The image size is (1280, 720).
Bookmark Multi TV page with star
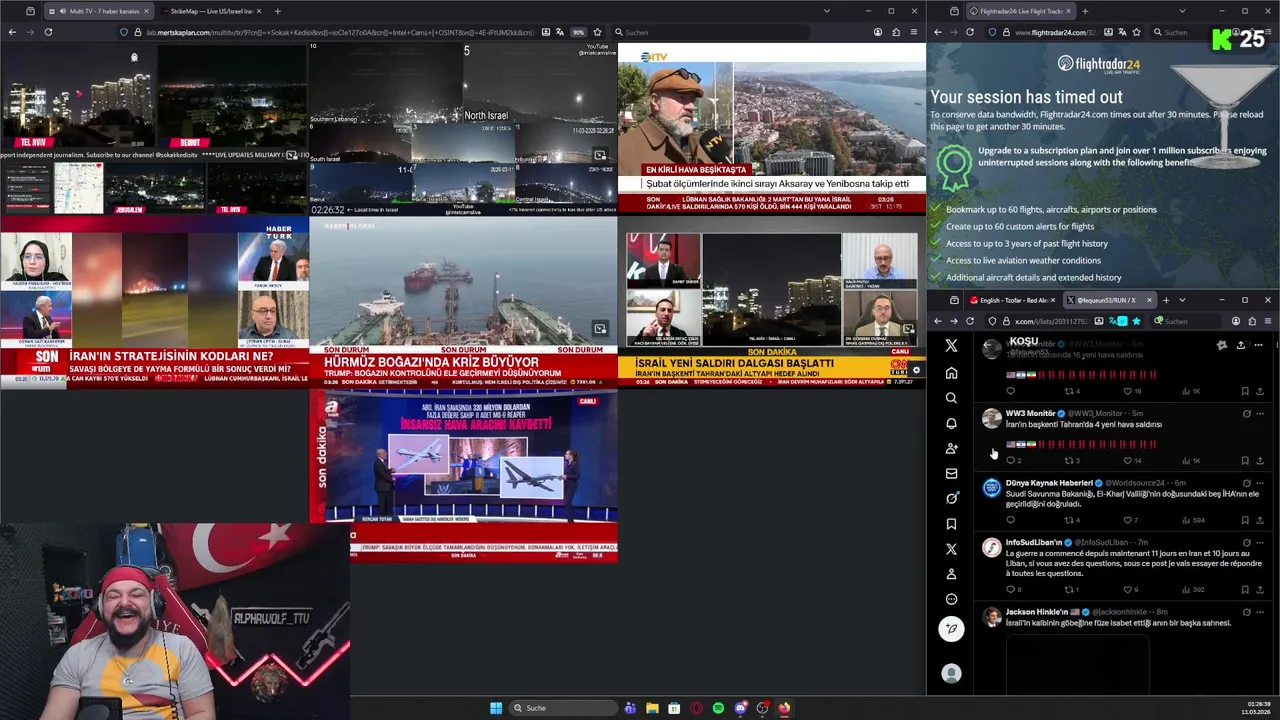[x=597, y=32]
